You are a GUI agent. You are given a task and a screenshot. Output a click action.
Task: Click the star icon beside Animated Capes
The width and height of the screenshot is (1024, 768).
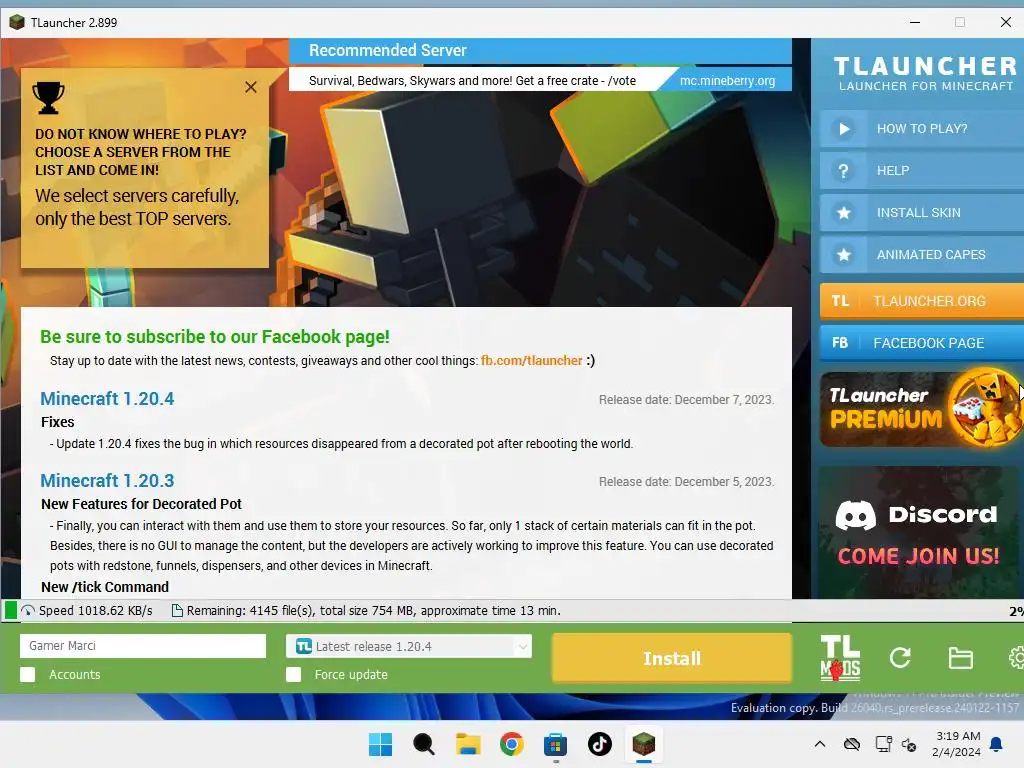point(844,255)
